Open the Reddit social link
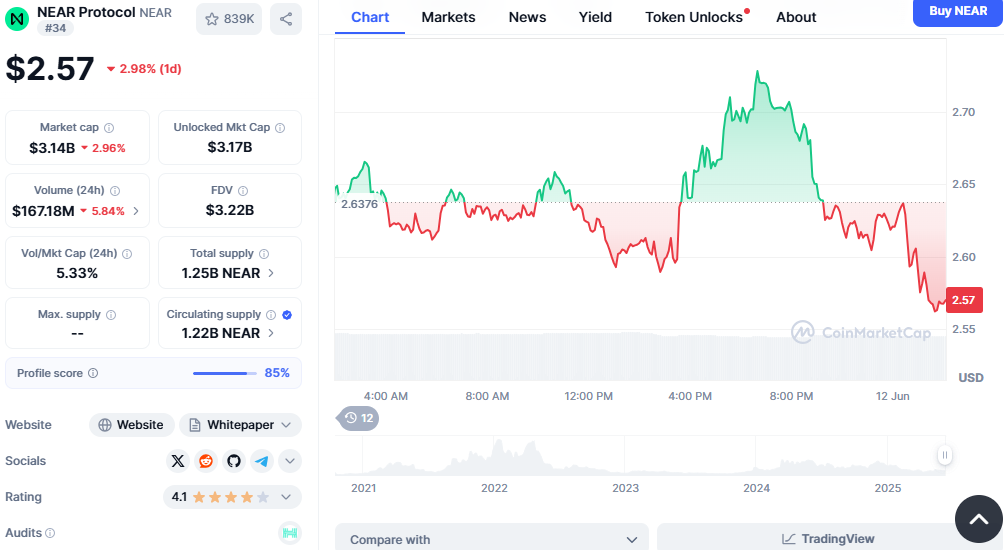This screenshot has width=1004, height=550. (206, 461)
